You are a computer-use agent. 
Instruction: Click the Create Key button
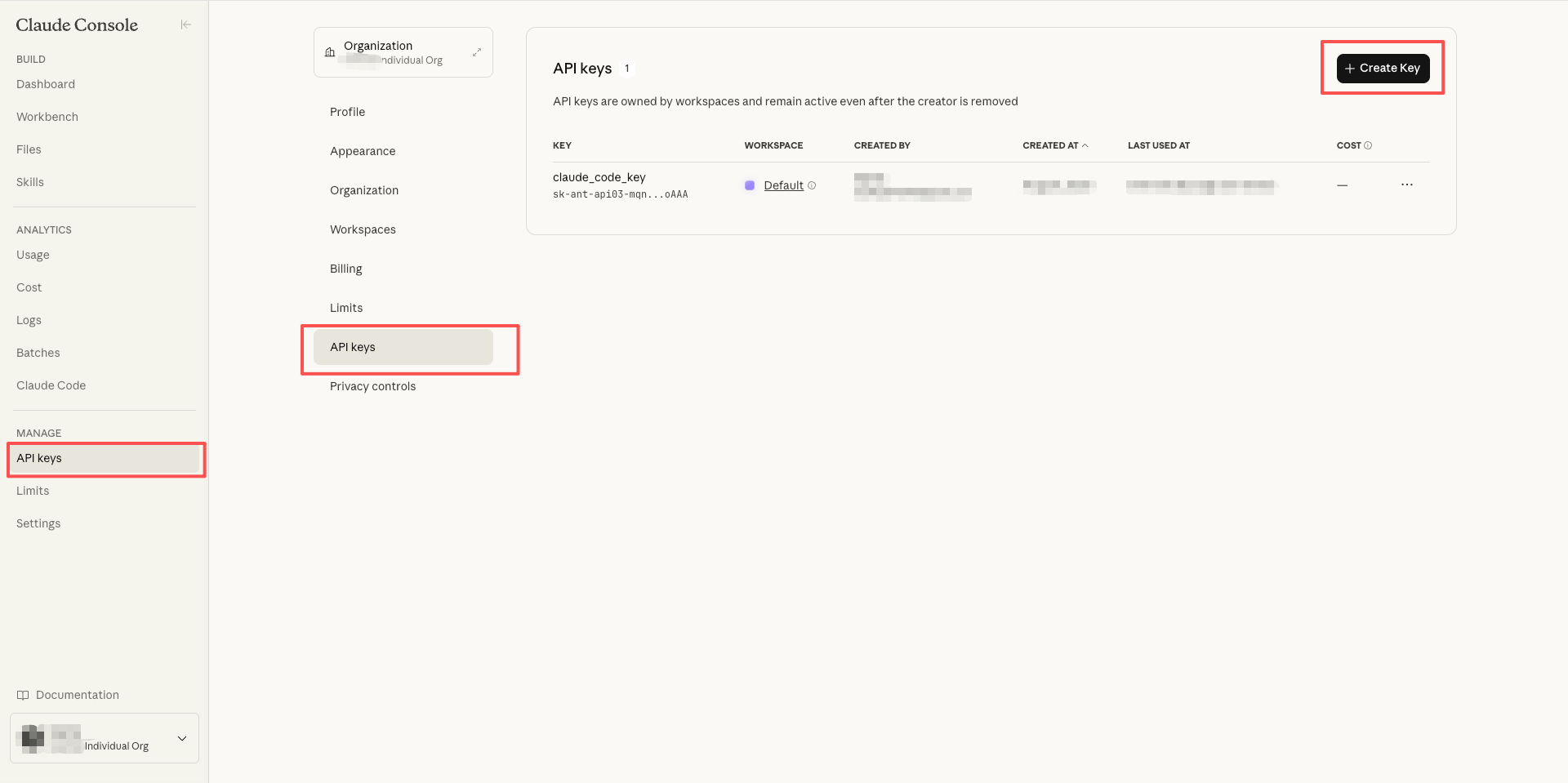point(1383,68)
